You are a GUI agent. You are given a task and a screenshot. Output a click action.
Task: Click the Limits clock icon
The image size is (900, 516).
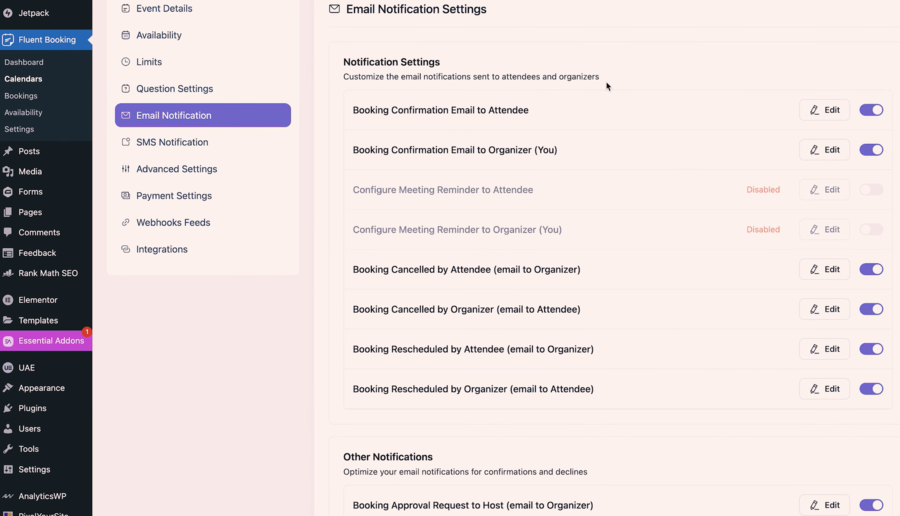tap(126, 62)
